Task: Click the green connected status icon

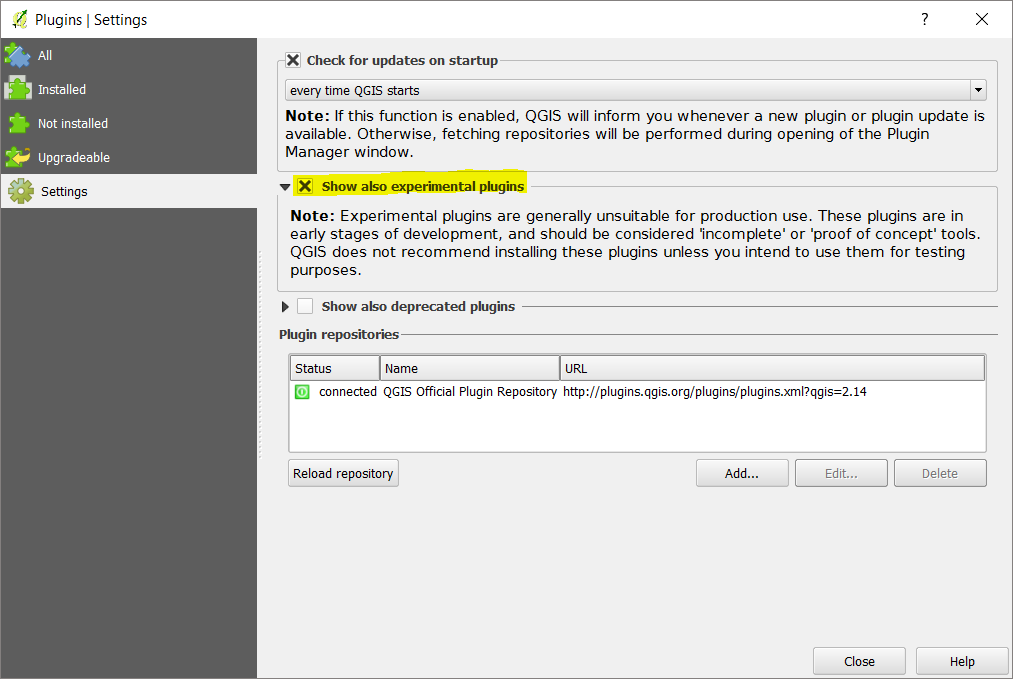Action: [x=301, y=392]
